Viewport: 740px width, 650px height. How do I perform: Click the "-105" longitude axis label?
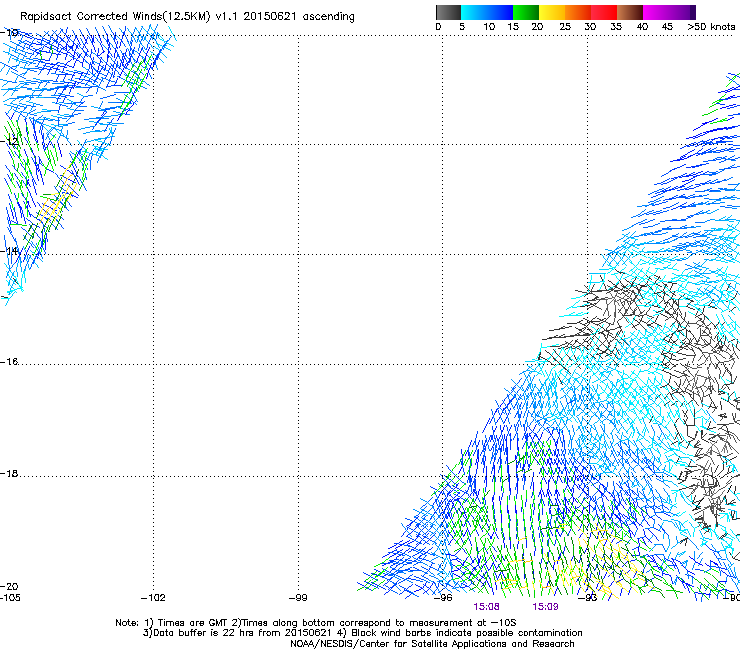click(x=11, y=597)
